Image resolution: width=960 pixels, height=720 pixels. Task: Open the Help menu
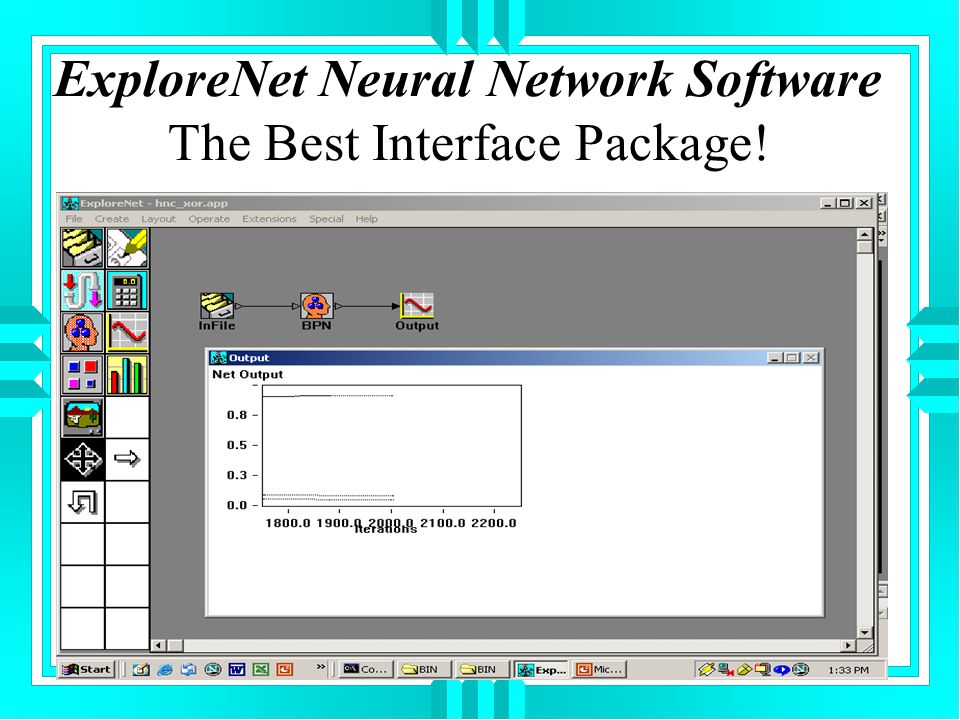366,219
